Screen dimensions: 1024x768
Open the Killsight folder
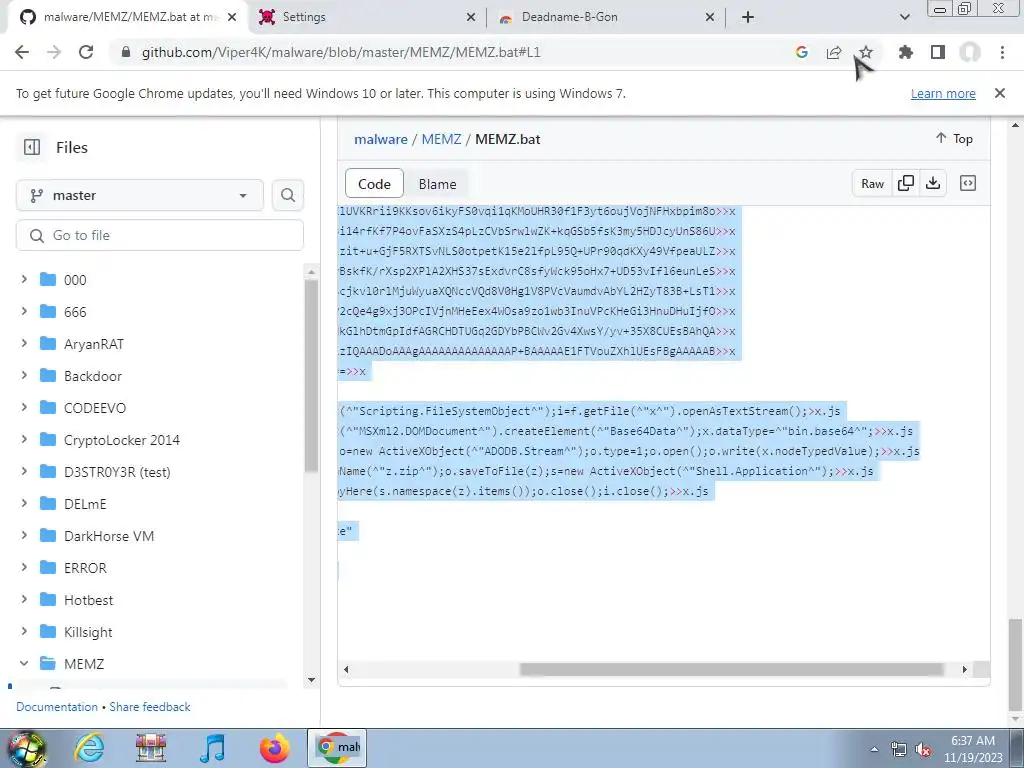88,632
